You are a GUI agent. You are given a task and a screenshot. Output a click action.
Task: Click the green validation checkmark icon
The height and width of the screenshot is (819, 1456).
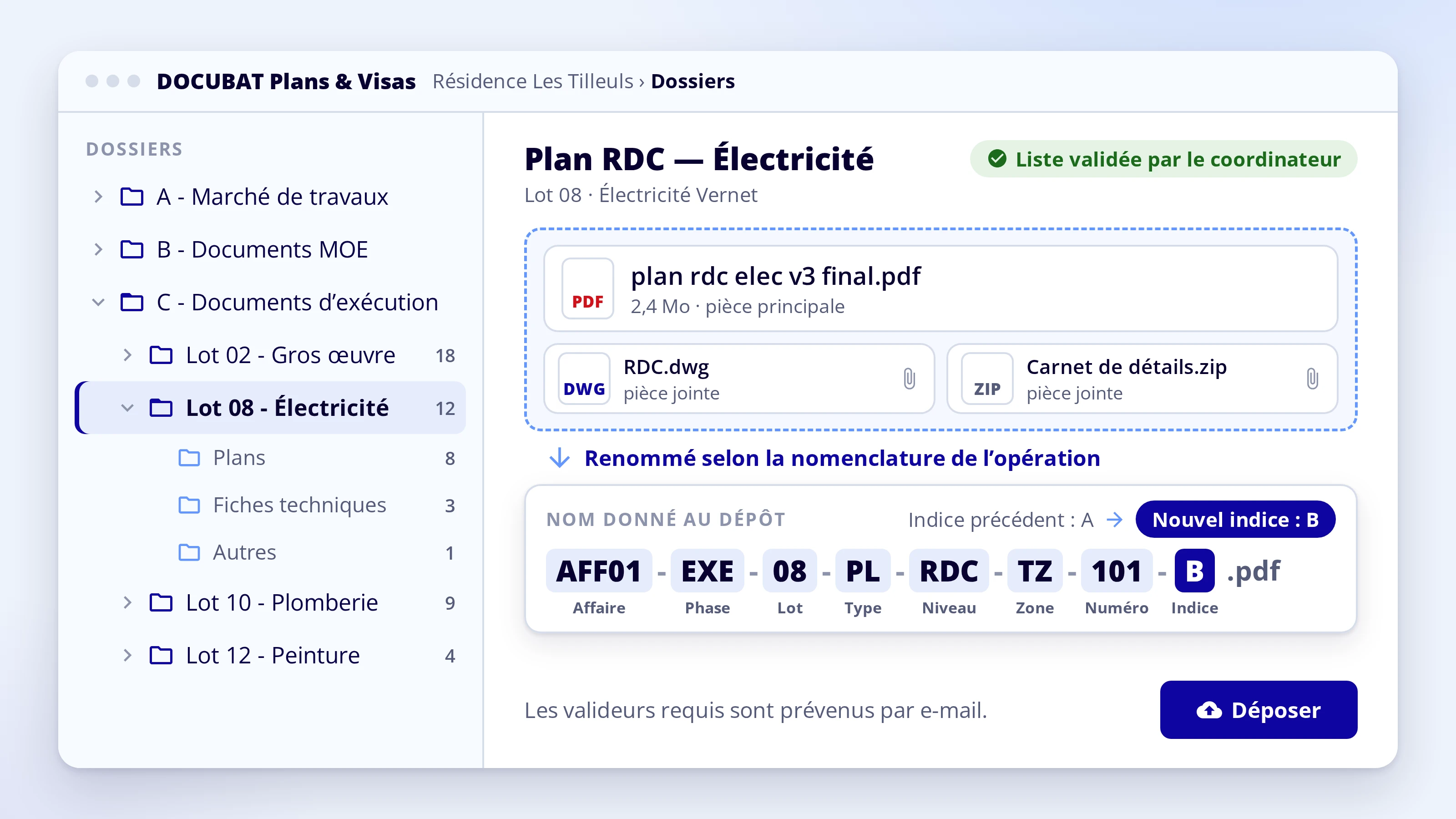click(997, 159)
